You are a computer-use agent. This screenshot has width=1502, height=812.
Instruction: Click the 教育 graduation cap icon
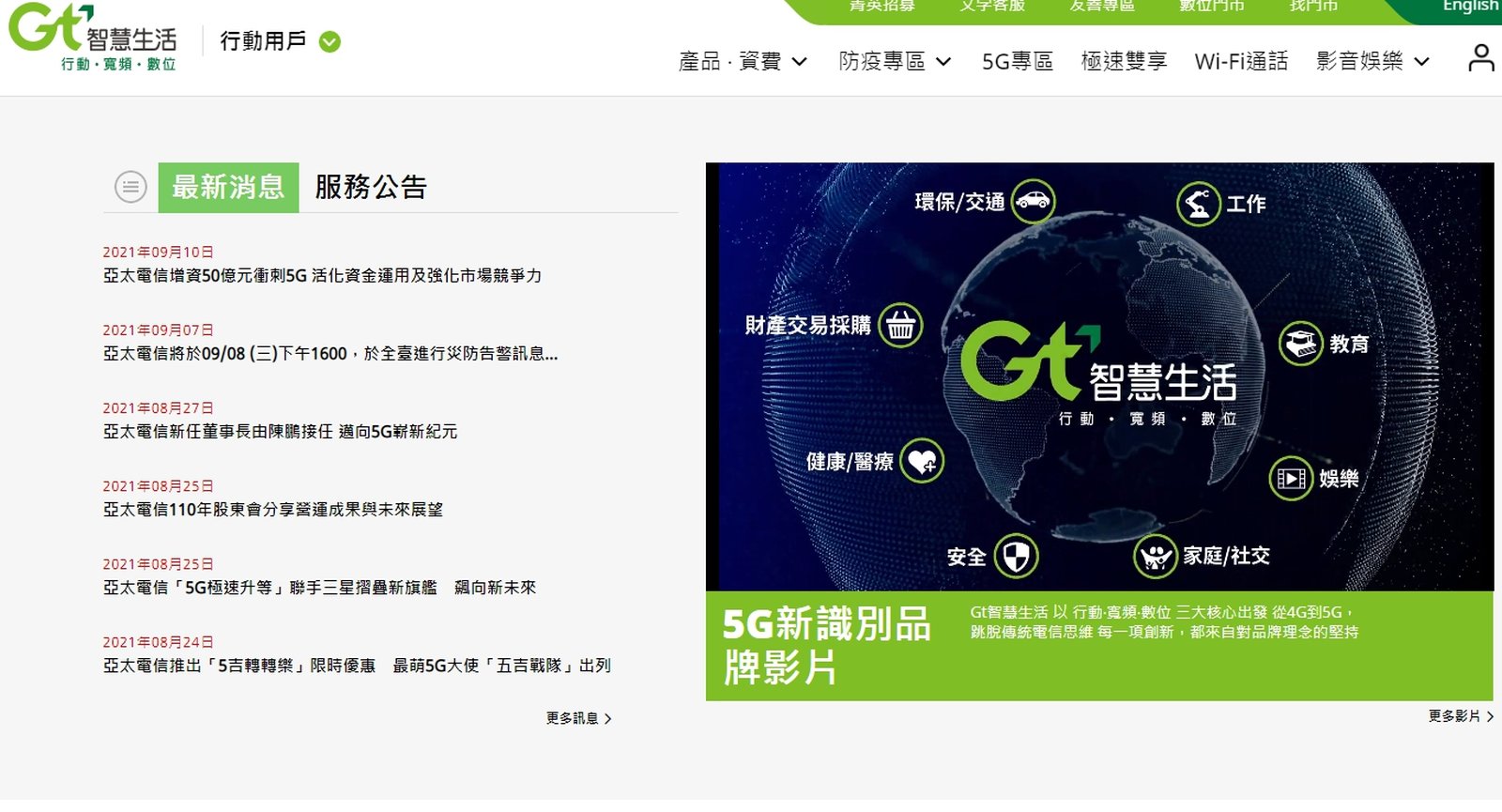coord(1301,344)
